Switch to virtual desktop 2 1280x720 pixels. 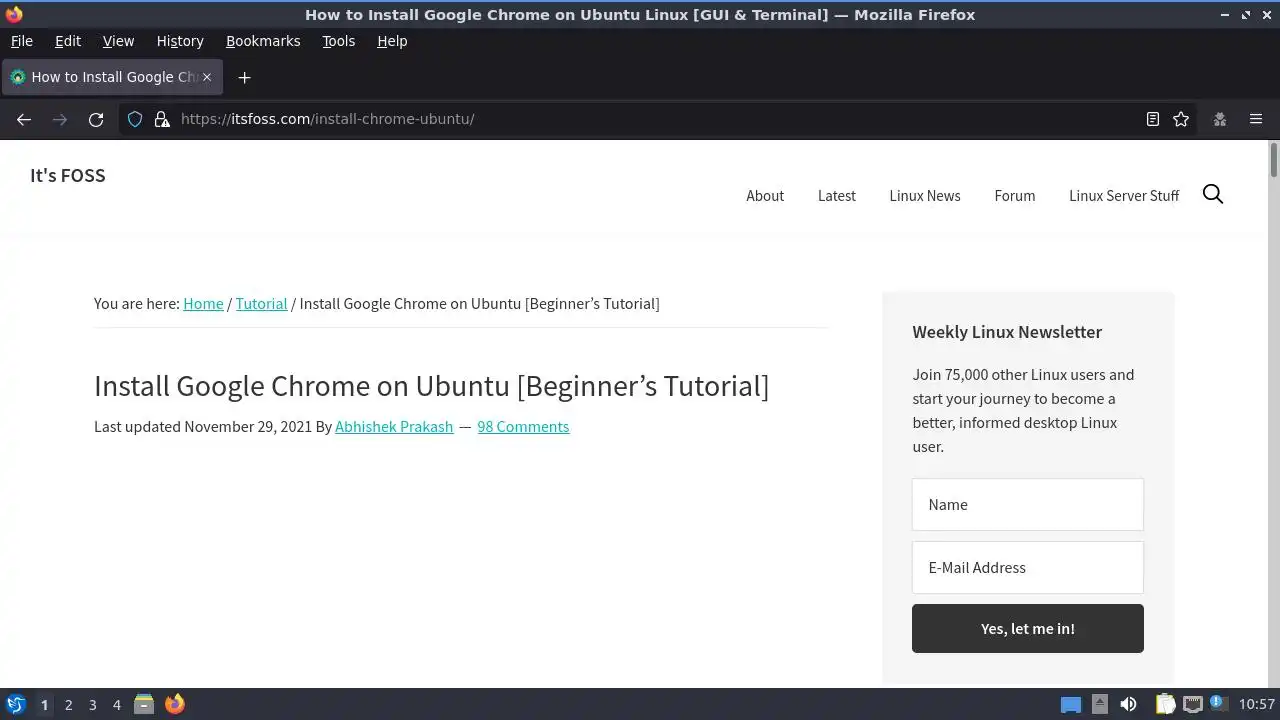68,705
